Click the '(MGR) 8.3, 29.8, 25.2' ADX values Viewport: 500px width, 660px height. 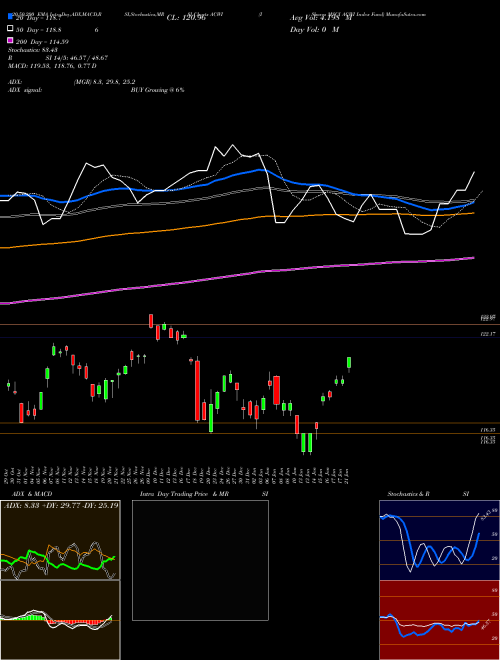coord(104,82)
